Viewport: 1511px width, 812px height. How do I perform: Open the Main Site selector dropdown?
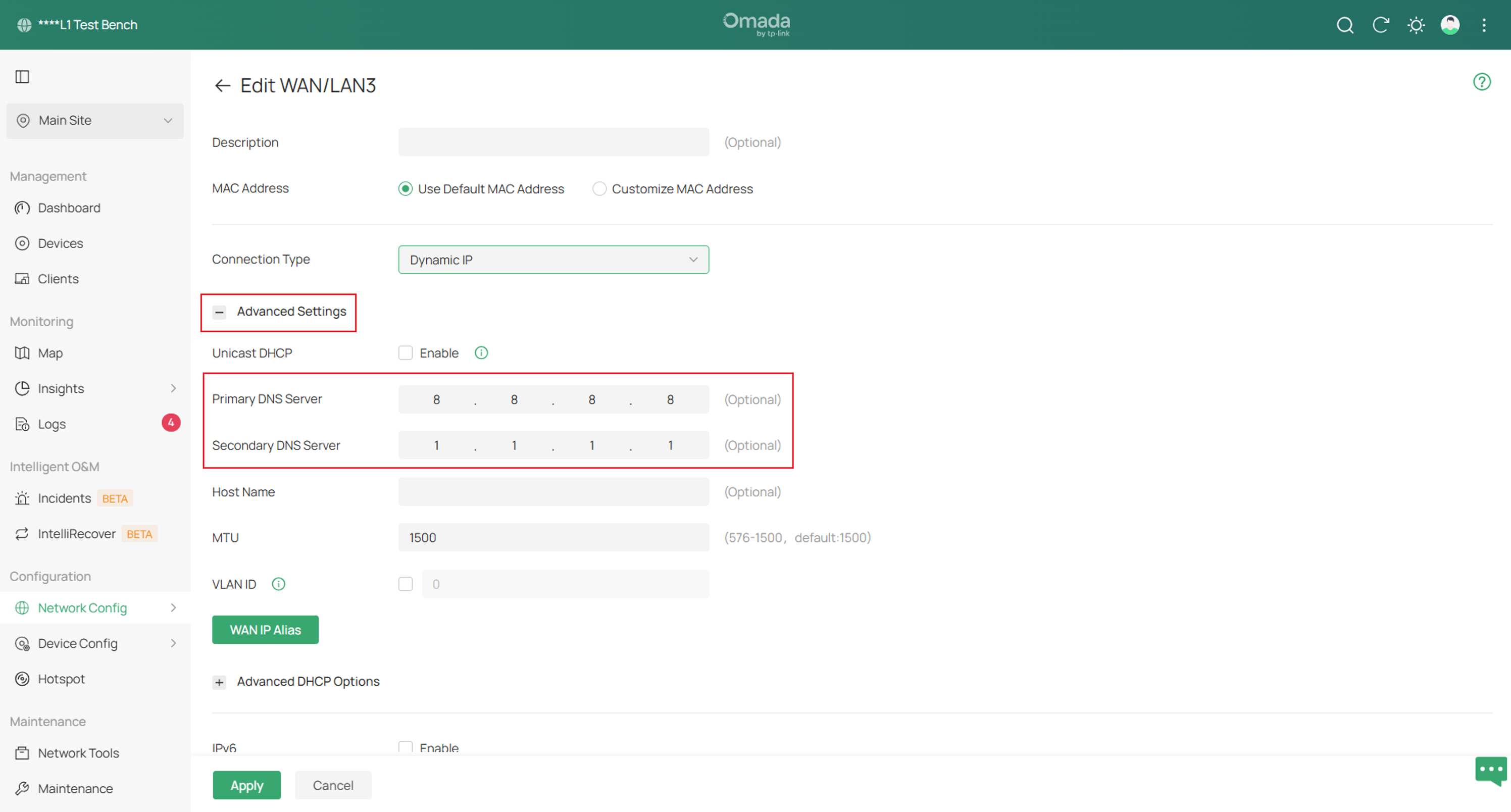[95, 121]
